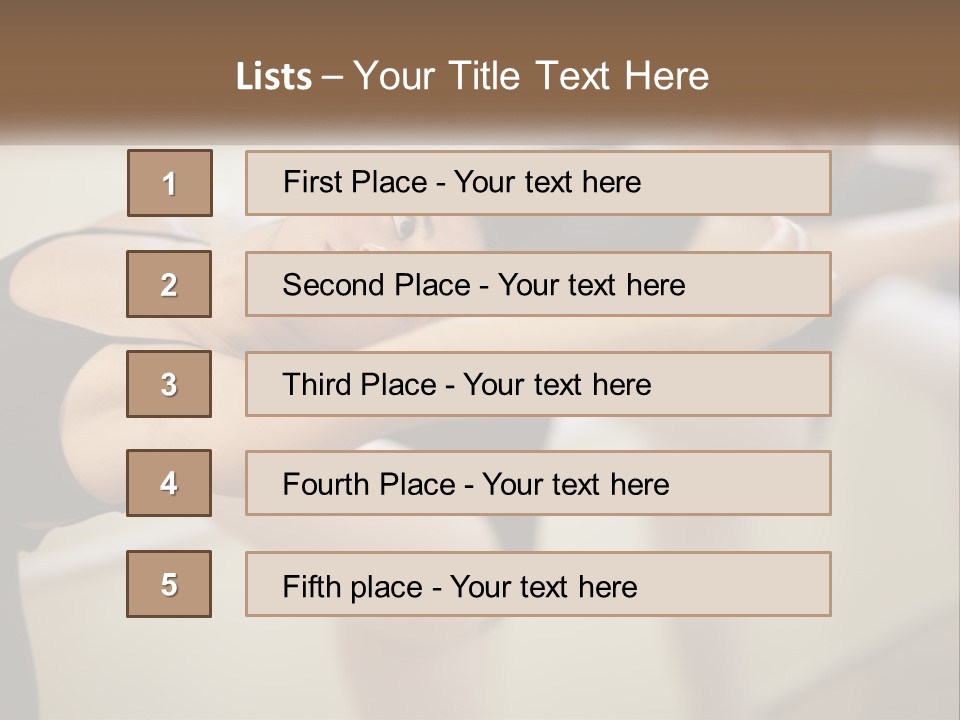This screenshot has width=960, height=720.
Task: Click the words Your Title Text Here
Action: point(531,76)
